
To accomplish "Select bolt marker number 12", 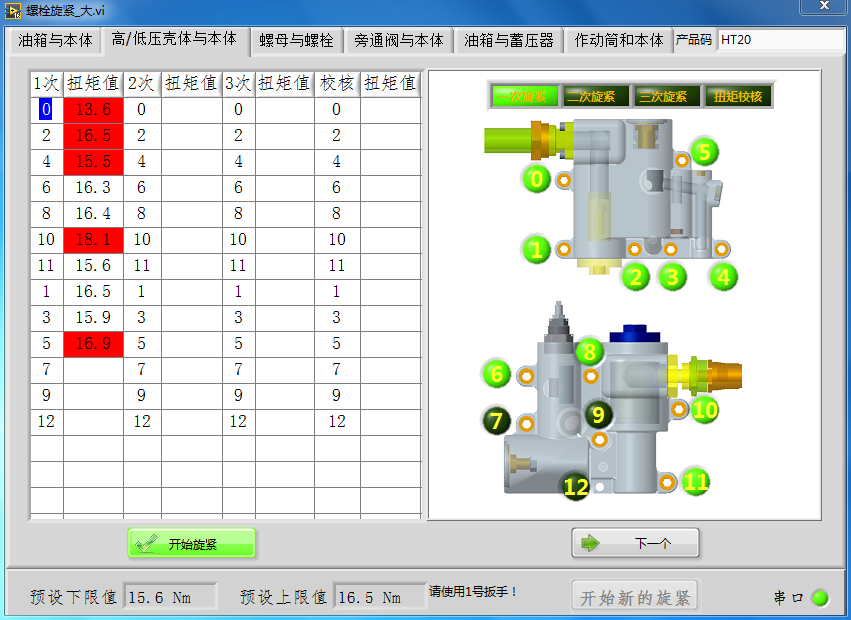I will [576, 487].
